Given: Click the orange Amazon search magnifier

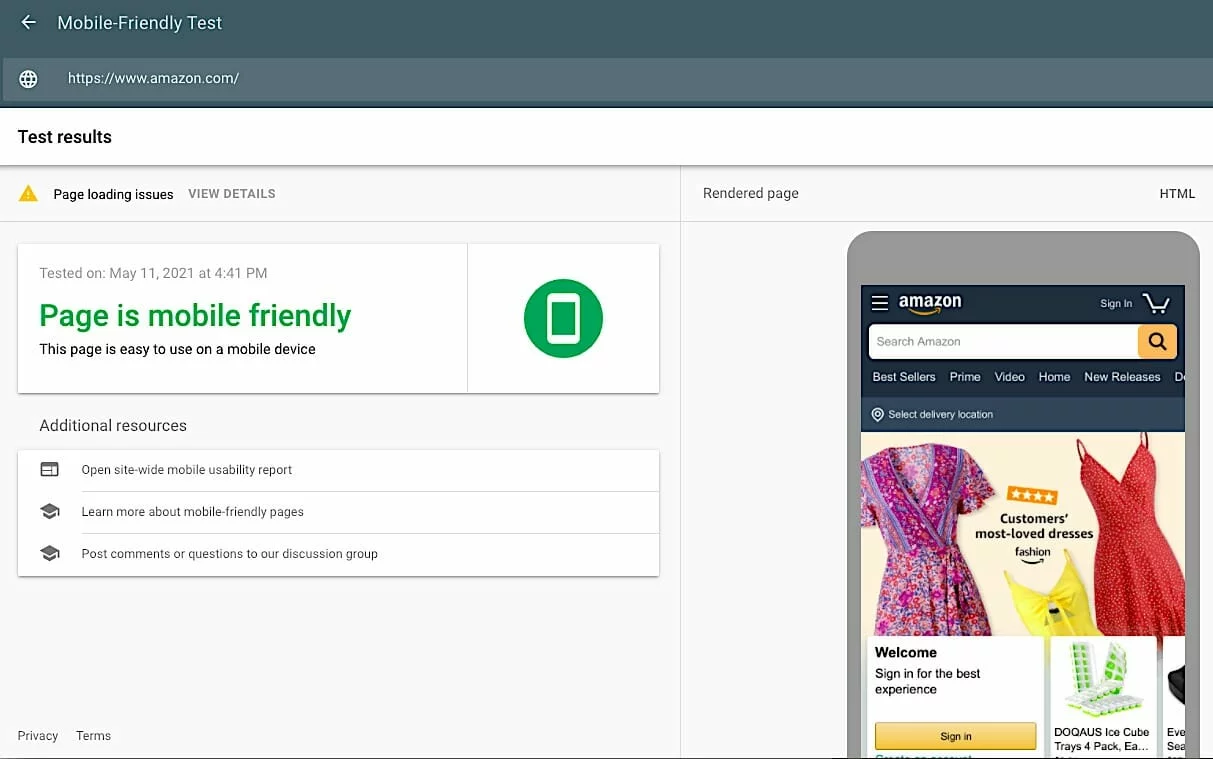Looking at the screenshot, I should pyautogui.click(x=1157, y=341).
